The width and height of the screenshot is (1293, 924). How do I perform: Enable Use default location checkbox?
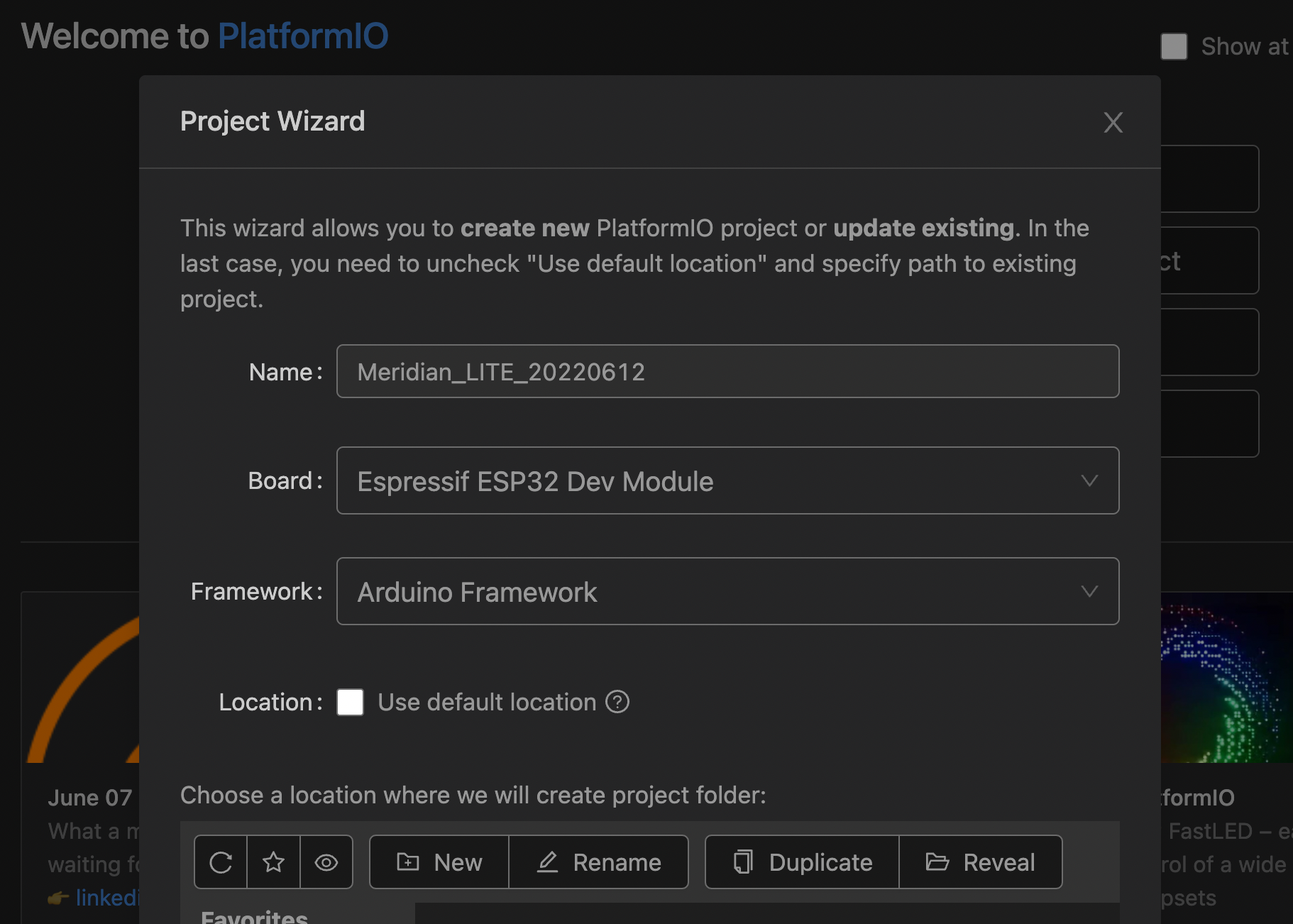coord(351,702)
